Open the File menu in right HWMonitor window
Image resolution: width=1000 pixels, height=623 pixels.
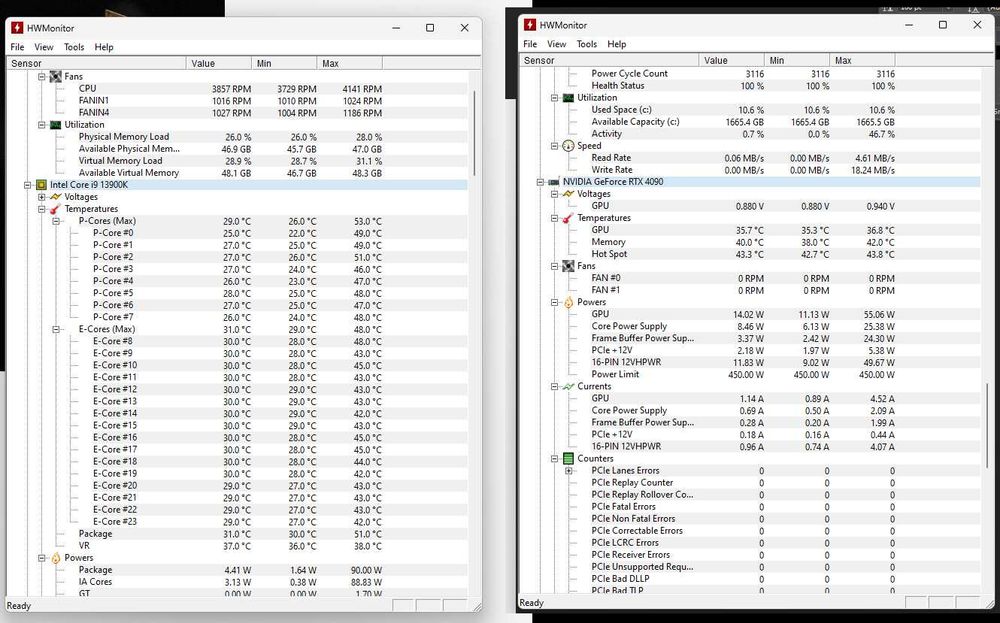click(530, 44)
